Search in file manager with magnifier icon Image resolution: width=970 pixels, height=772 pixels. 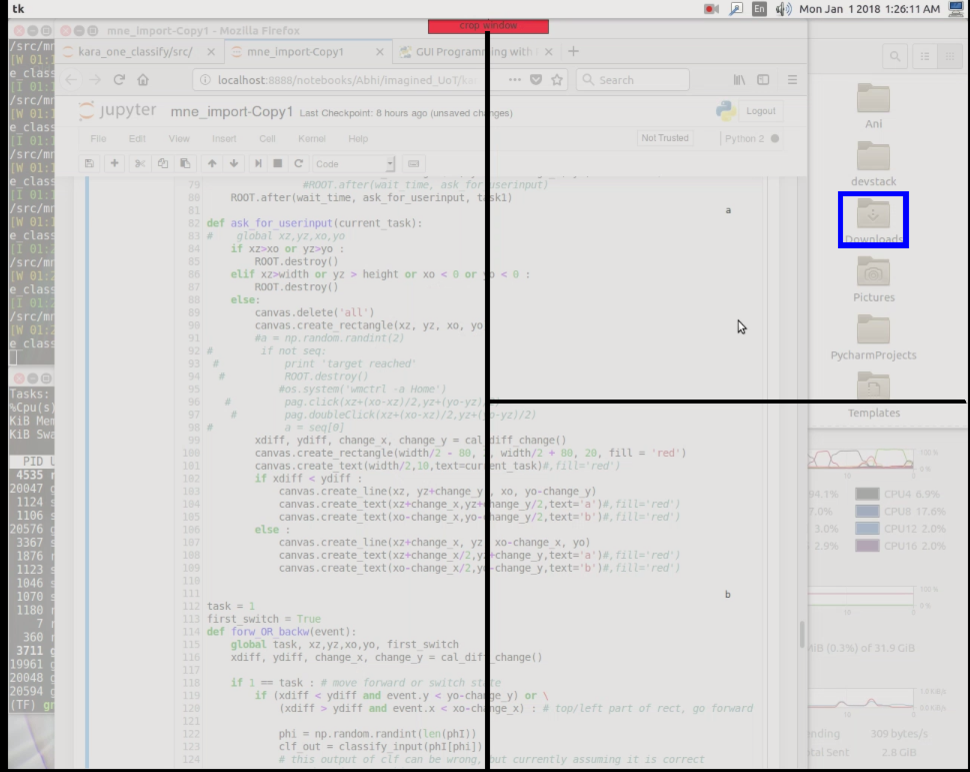pyautogui.click(x=895, y=56)
